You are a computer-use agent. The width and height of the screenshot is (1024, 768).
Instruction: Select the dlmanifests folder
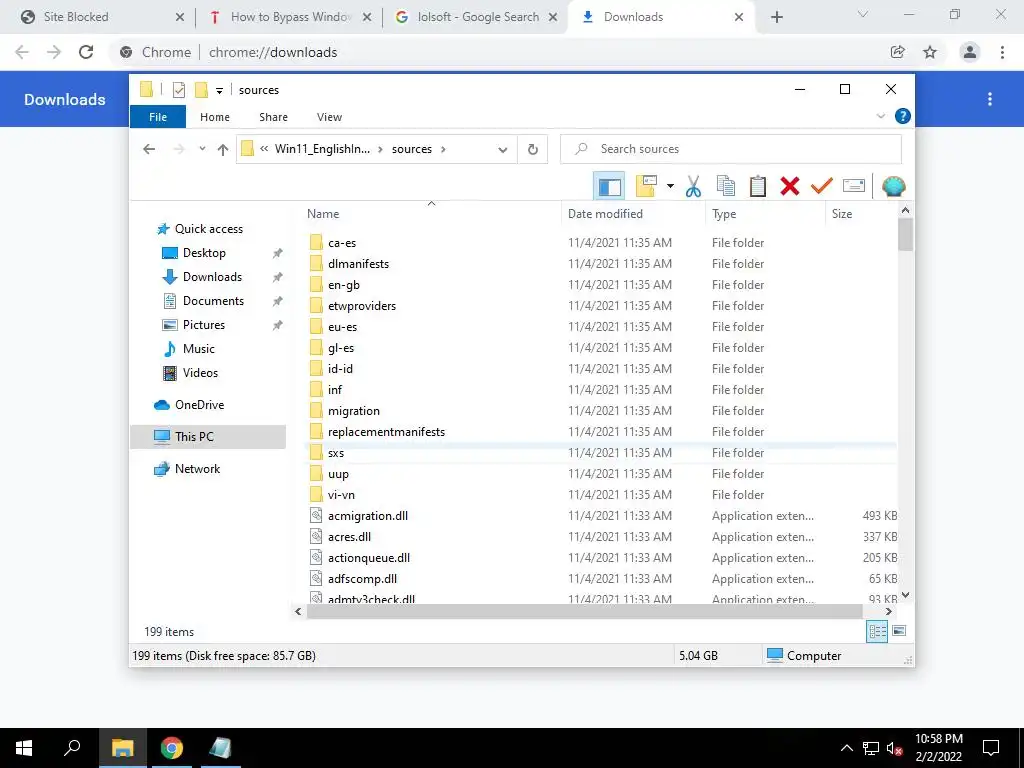pos(359,264)
